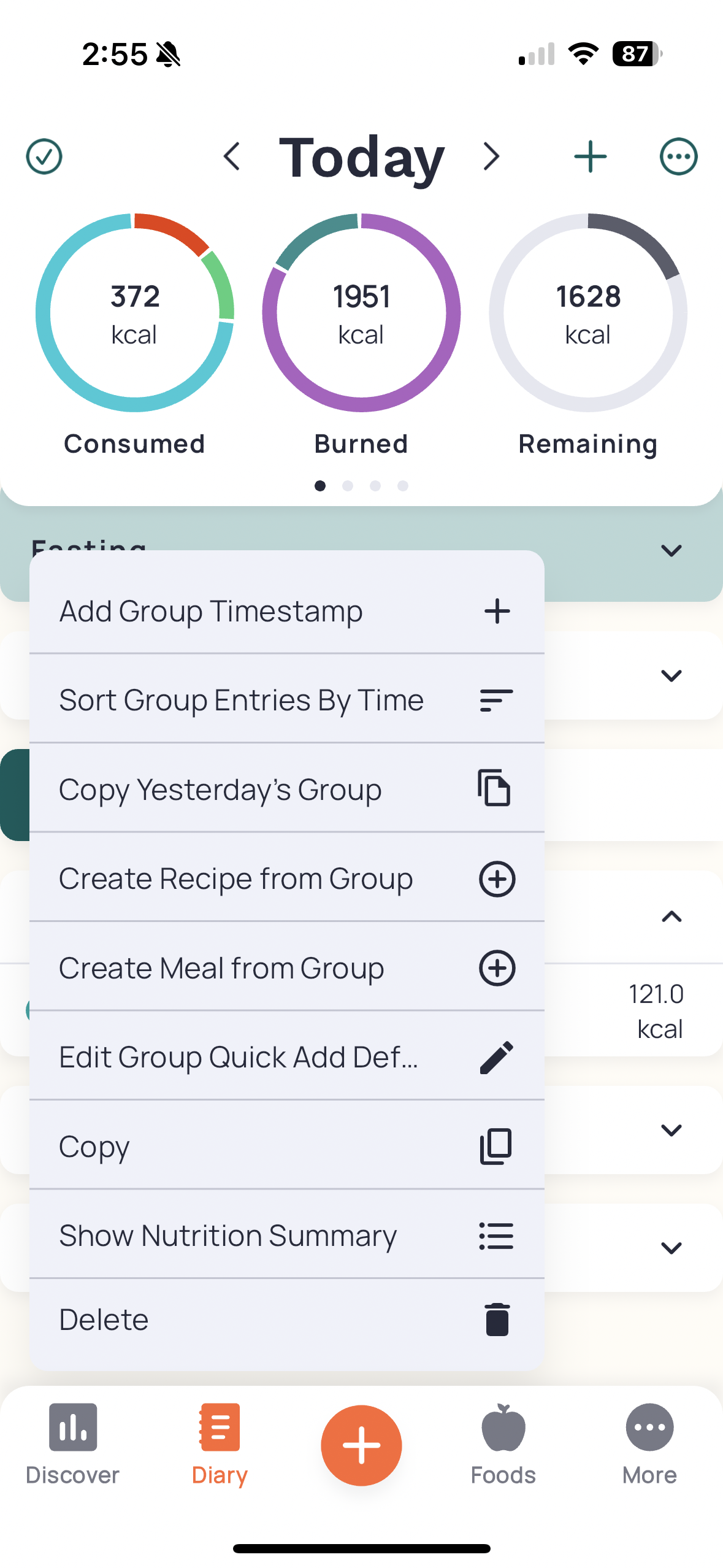Screen dimensions: 723x1568
Task: Navigate to previous day with left arrow
Action: point(232,156)
